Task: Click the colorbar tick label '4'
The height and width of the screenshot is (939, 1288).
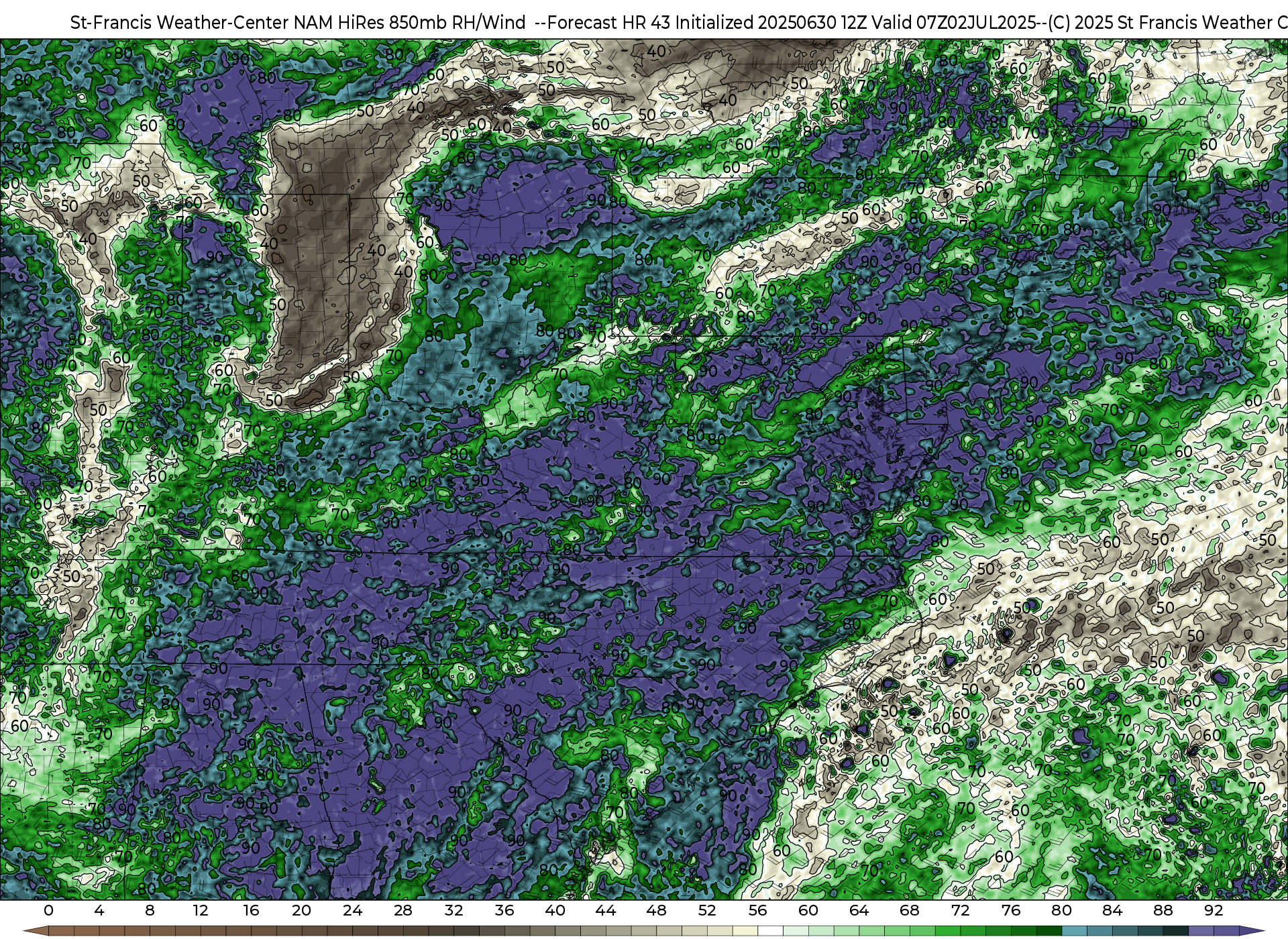Action: click(99, 910)
